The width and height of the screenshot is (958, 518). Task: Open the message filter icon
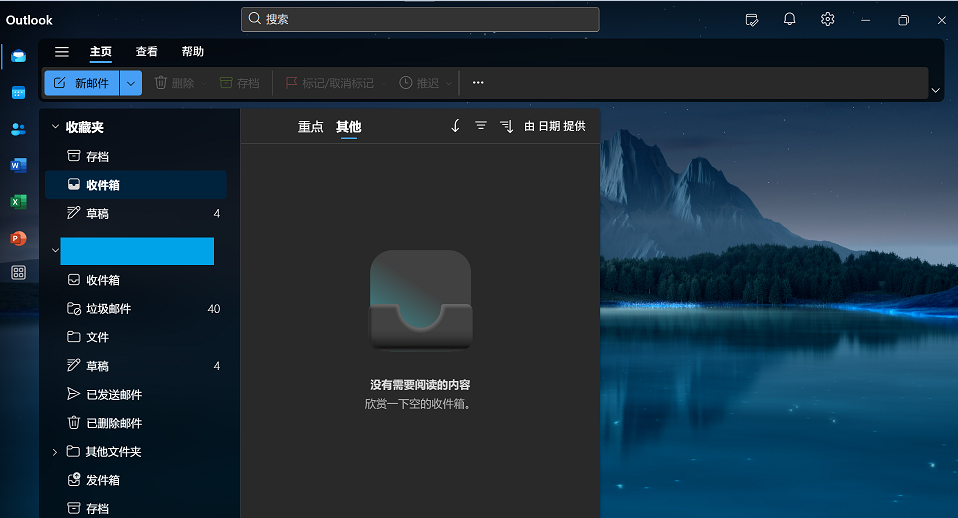(481, 126)
